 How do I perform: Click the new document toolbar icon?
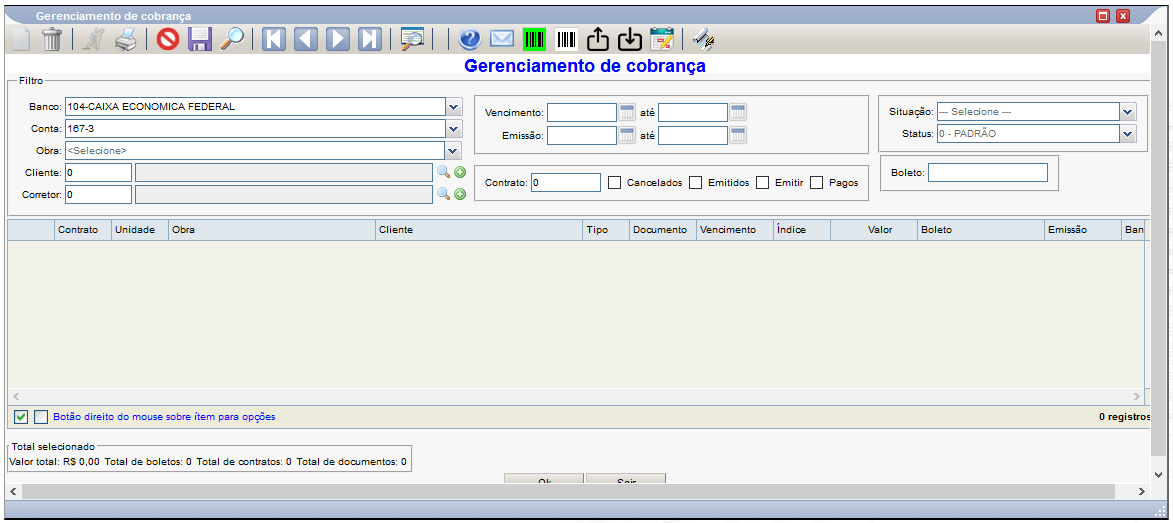coord(20,39)
